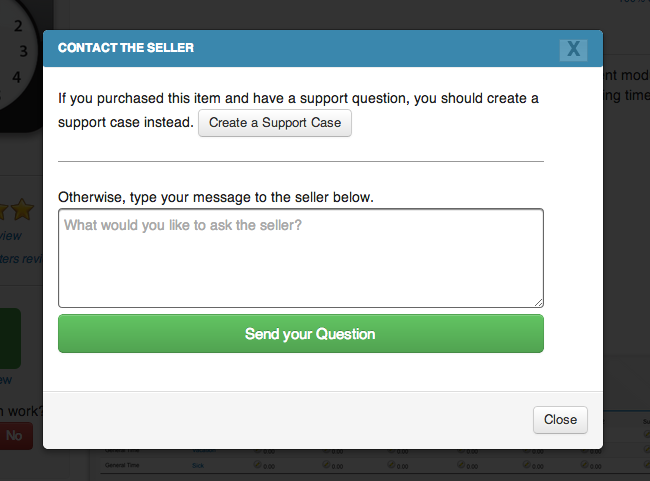This screenshot has height=481, width=650.
Task: Click the link below the dark green button
Action: (x=6, y=380)
